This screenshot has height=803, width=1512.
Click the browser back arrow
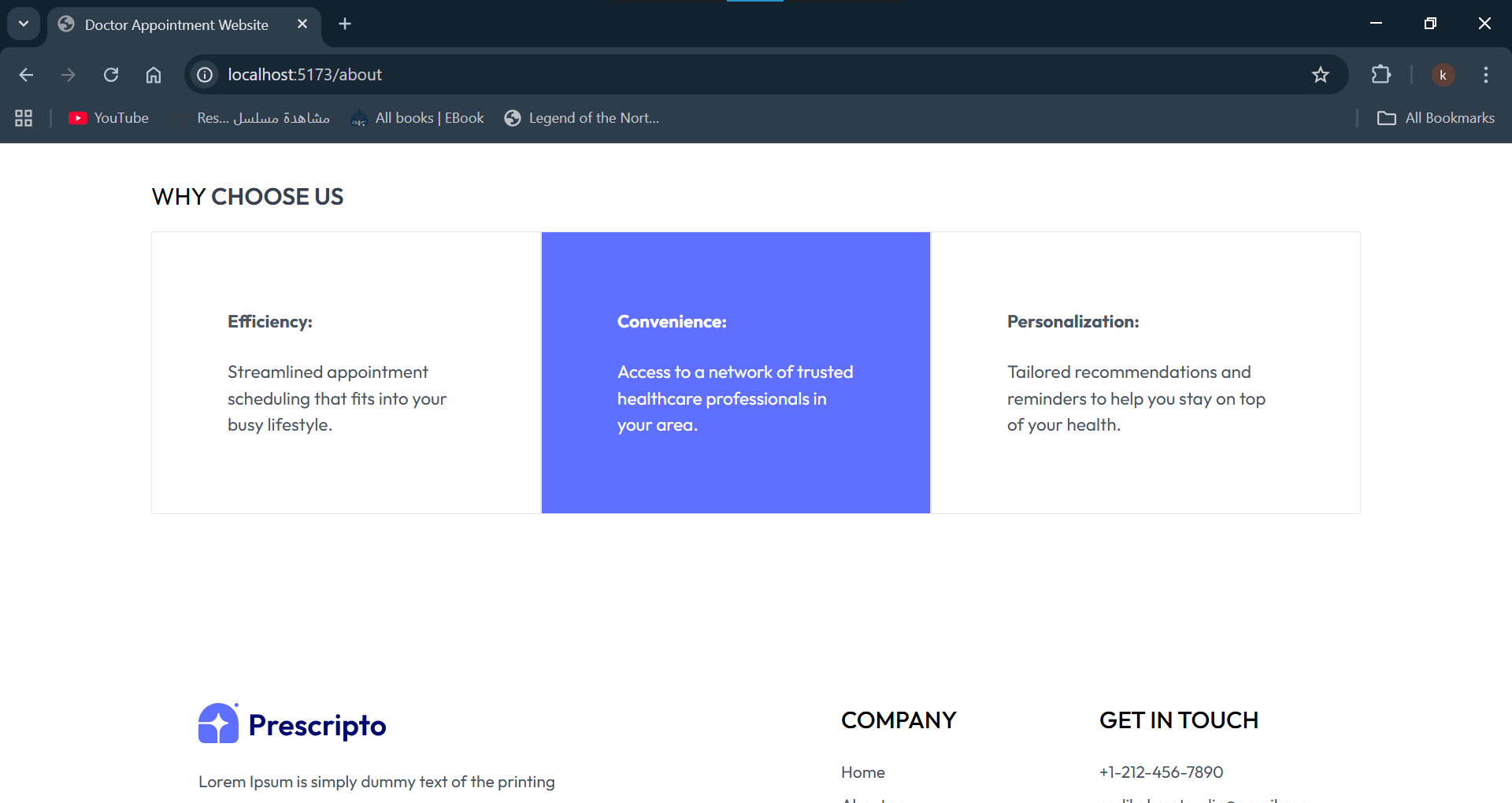pyautogui.click(x=26, y=75)
